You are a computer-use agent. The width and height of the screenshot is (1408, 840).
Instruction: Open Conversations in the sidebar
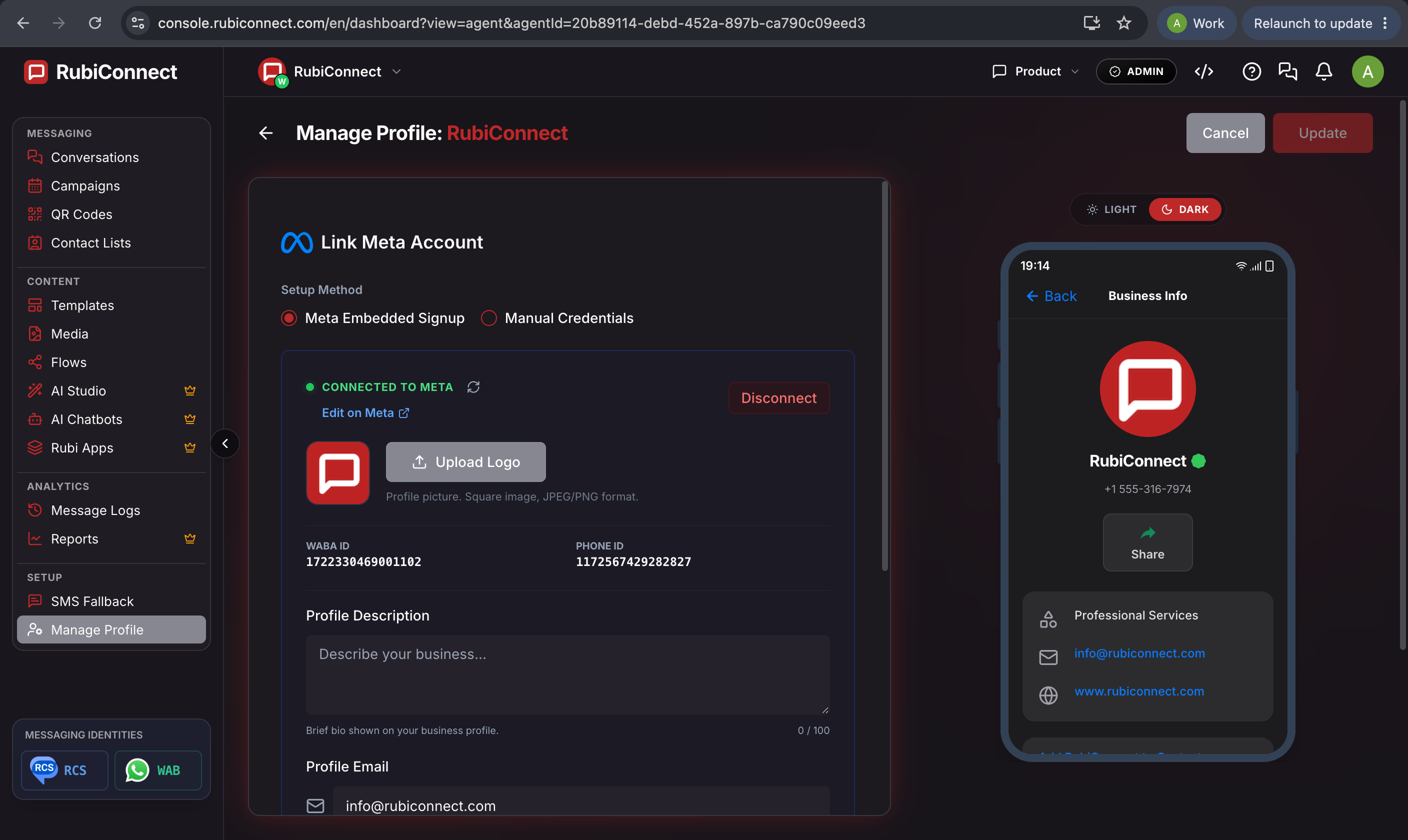click(x=111, y=157)
